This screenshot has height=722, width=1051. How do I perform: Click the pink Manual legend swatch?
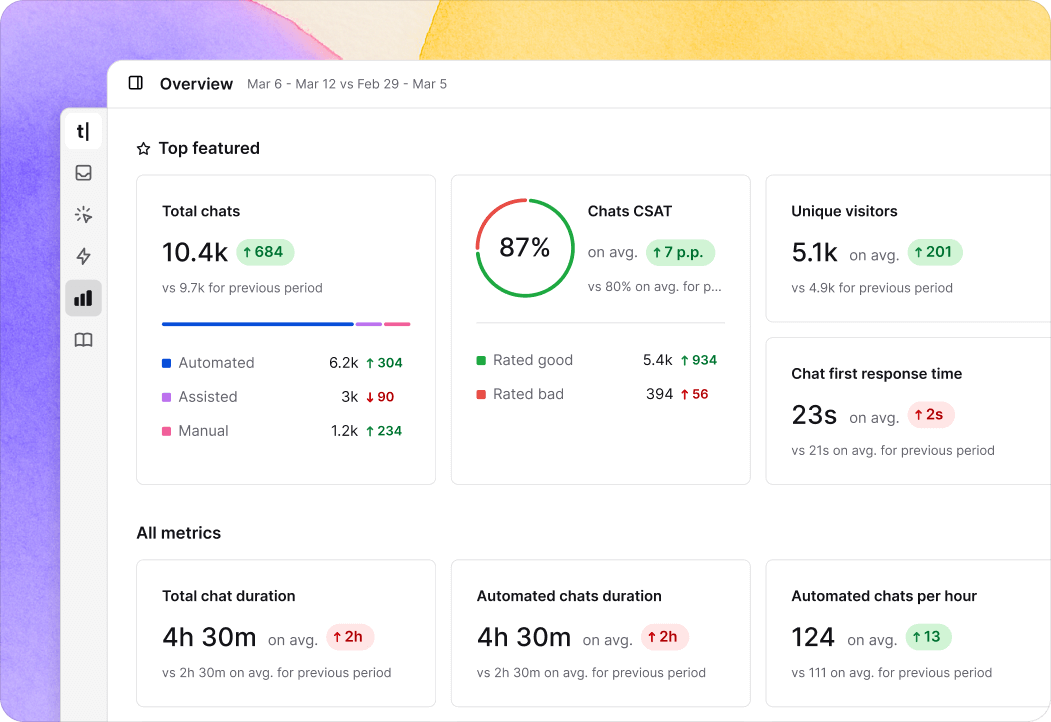tap(167, 431)
